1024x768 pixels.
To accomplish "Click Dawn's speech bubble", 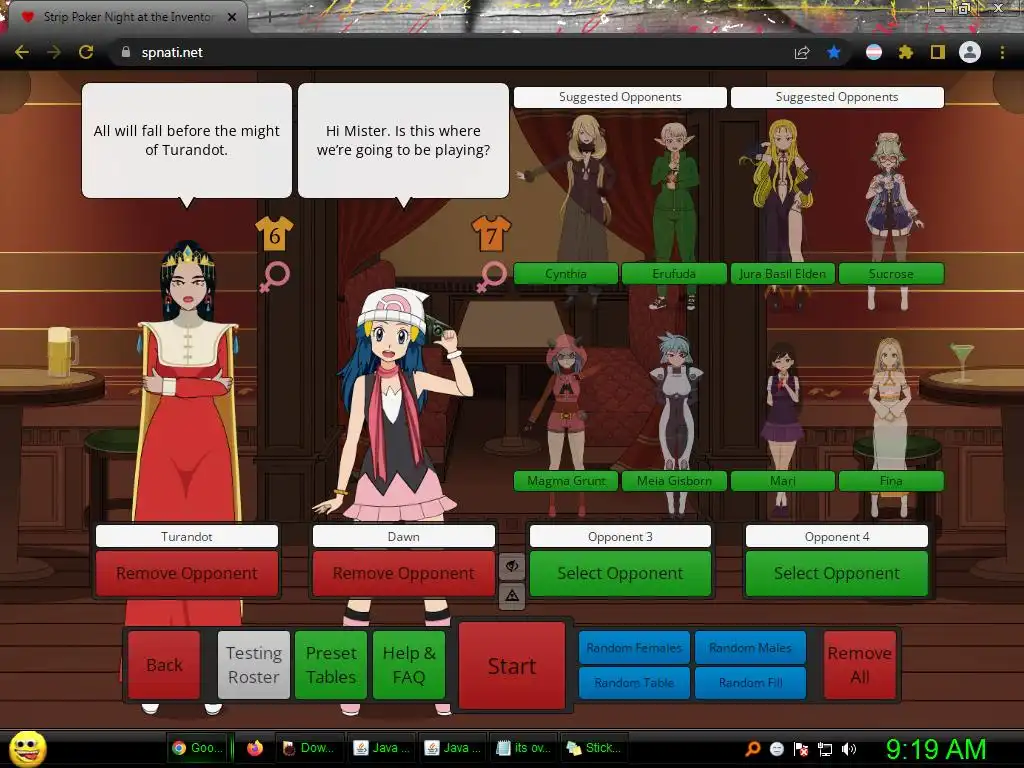I will pyautogui.click(x=404, y=140).
